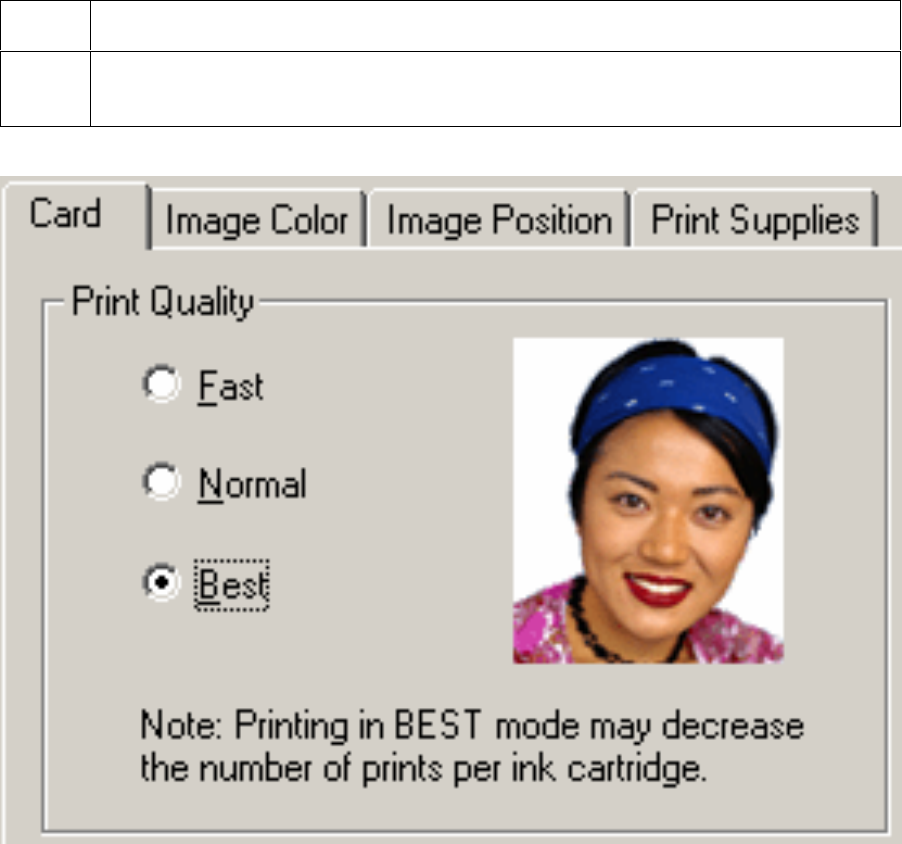Image resolution: width=902 pixels, height=844 pixels.
Task: Go to the Image Position tab
Action: tap(498, 221)
